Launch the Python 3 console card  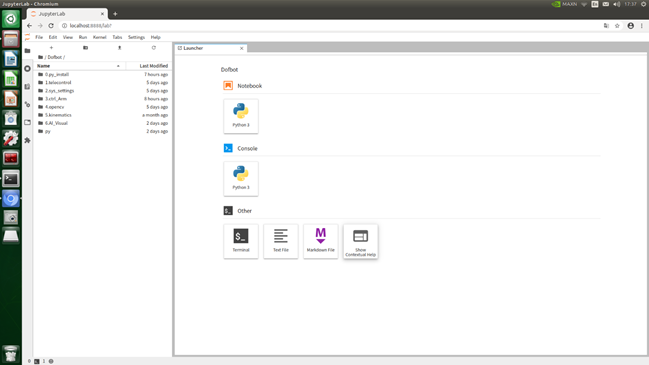point(241,178)
